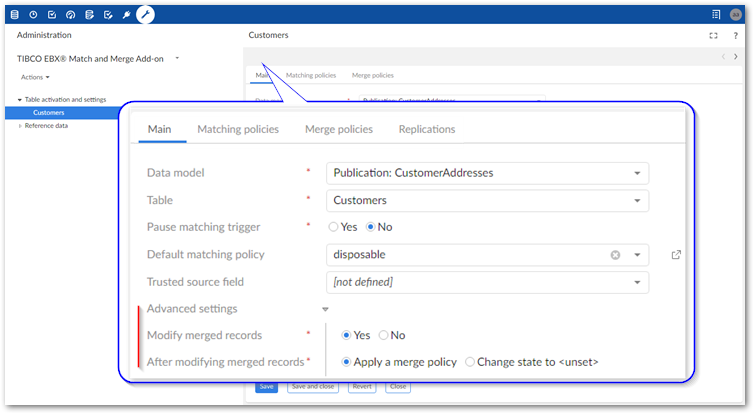The width and height of the screenshot is (754, 414).
Task: Open the clock history icon
Action: click(x=34, y=15)
